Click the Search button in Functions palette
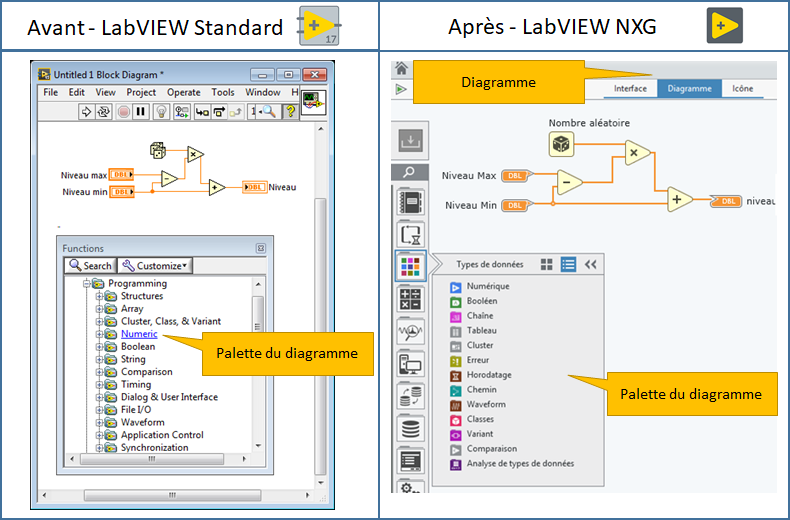 (x=91, y=266)
